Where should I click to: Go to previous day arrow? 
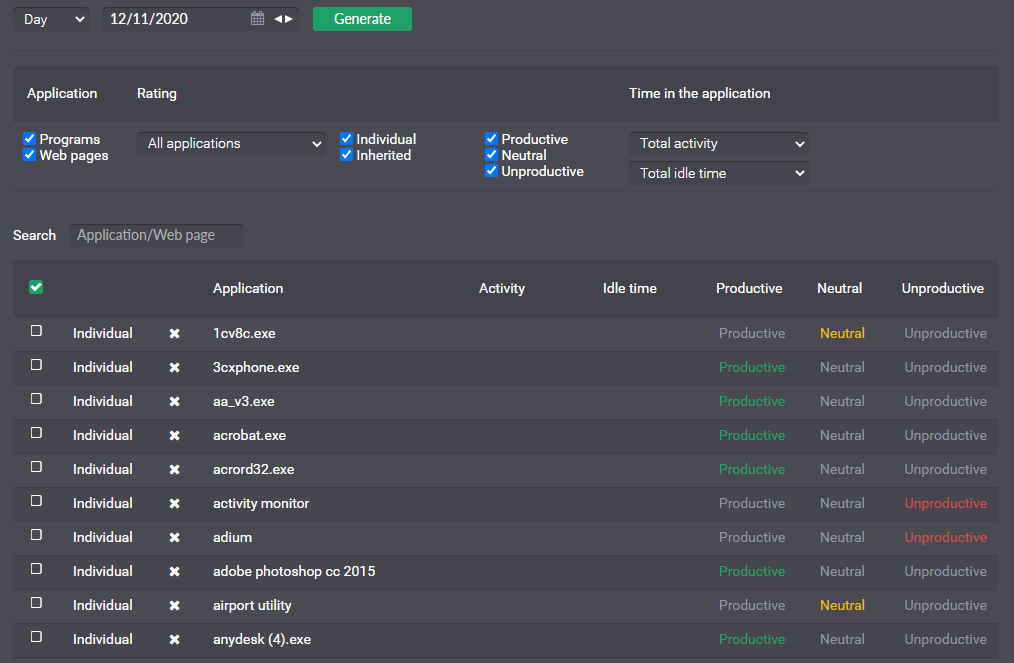click(x=278, y=19)
